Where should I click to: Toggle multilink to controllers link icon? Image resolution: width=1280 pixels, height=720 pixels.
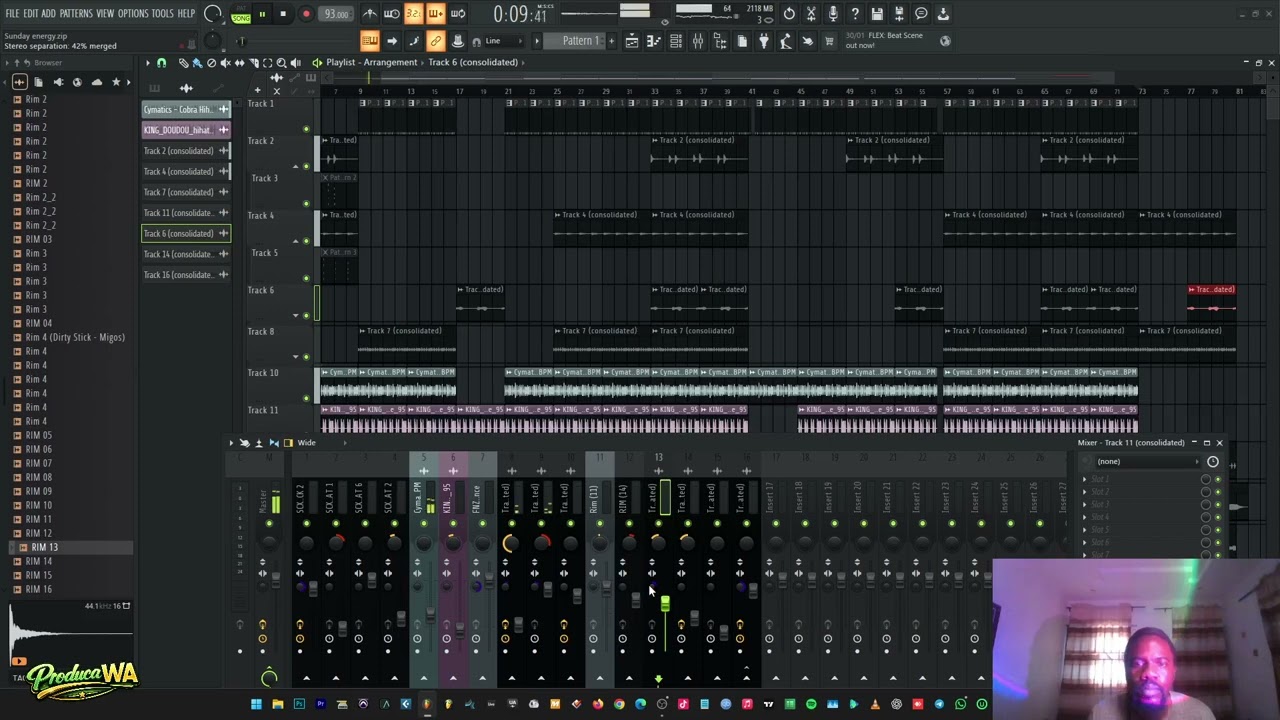coord(436,41)
